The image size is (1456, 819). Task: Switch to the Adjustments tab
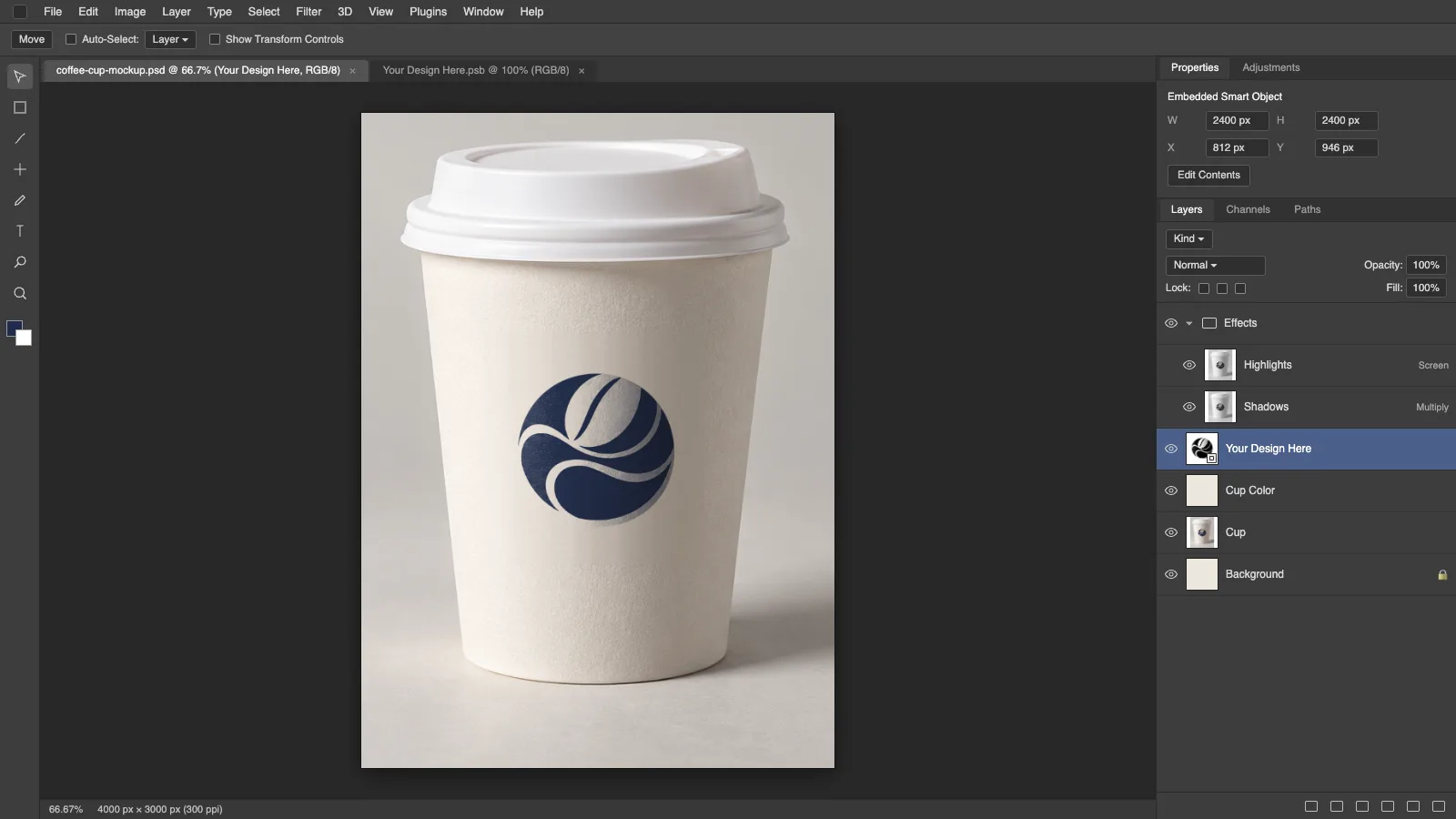click(1270, 67)
